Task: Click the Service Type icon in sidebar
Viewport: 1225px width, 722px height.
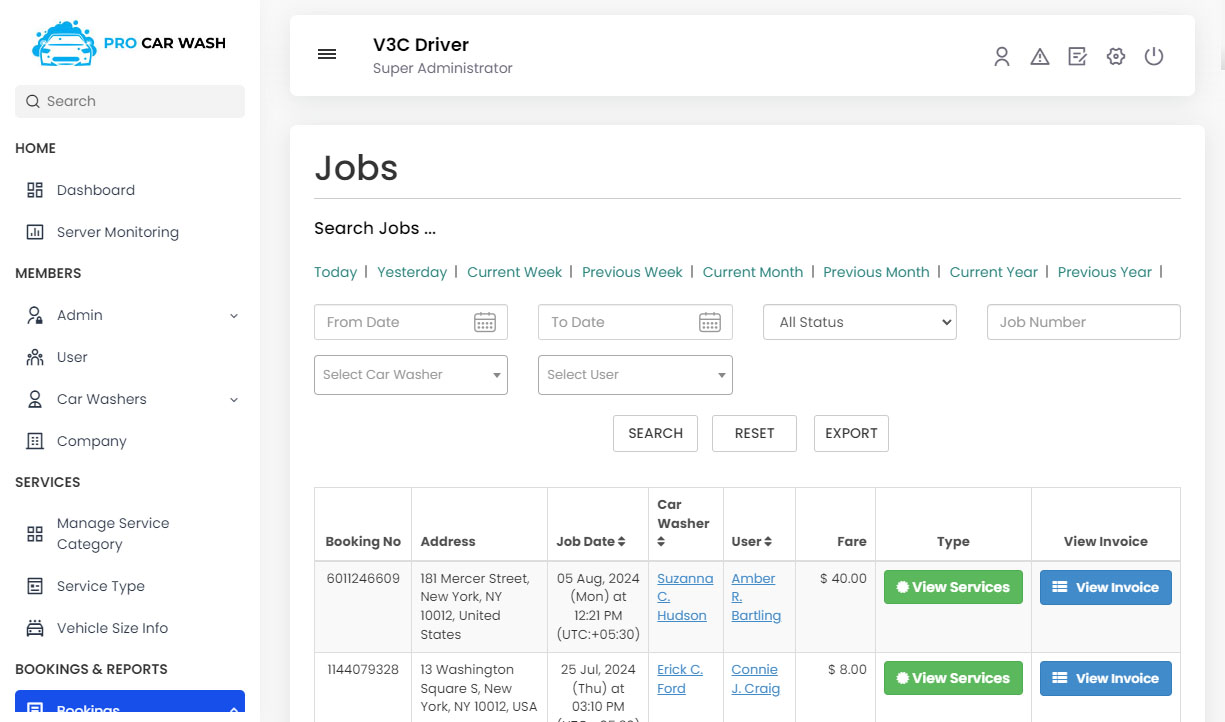Action: [x=35, y=586]
